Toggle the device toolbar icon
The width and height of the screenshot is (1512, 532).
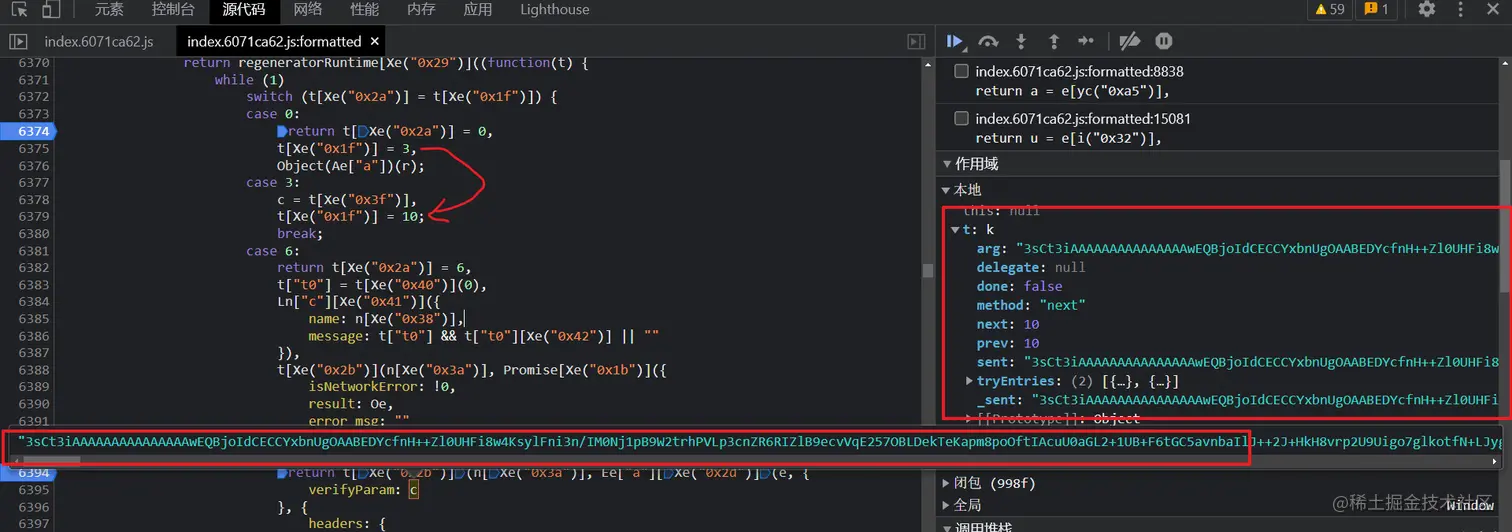tap(50, 10)
